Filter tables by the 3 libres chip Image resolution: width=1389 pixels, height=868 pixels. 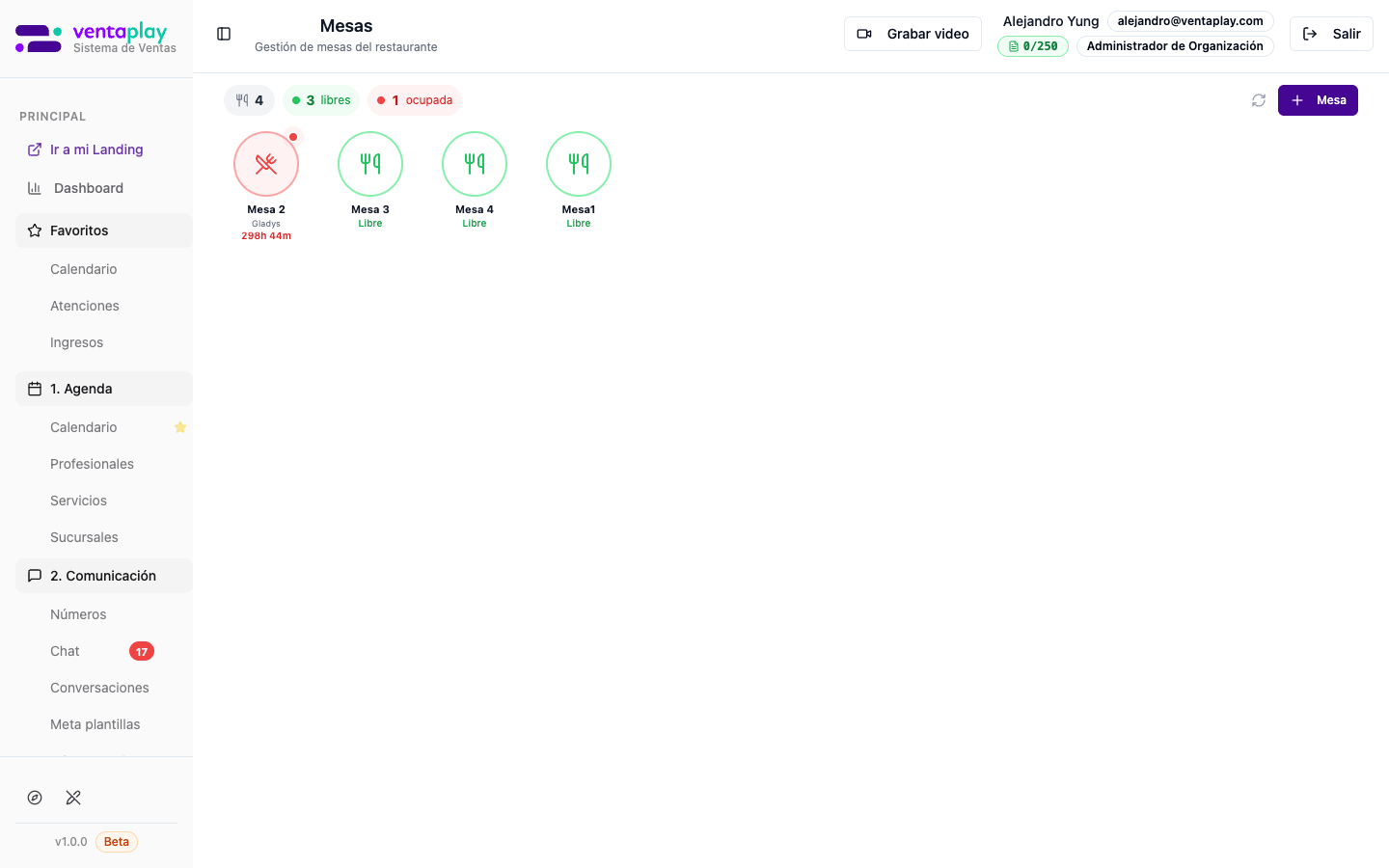click(x=321, y=100)
